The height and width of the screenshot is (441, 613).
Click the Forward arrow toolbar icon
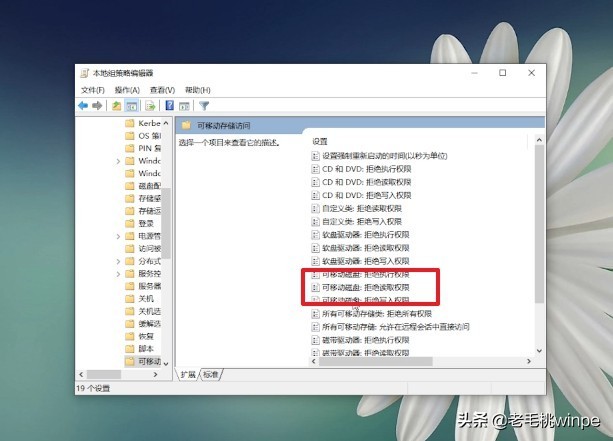click(97, 106)
